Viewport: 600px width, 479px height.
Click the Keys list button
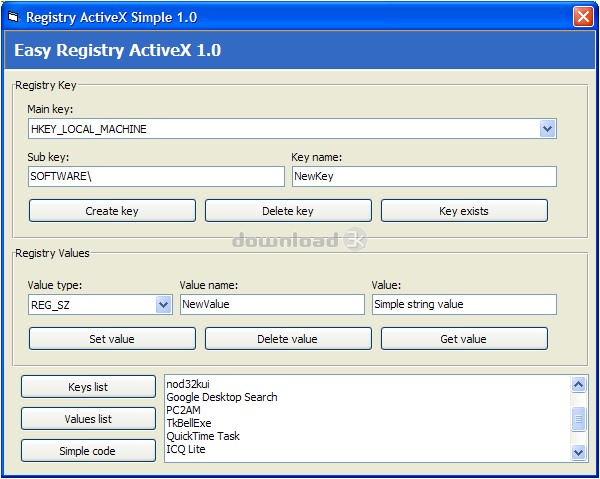pyautogui.click(x=88, y=387)
